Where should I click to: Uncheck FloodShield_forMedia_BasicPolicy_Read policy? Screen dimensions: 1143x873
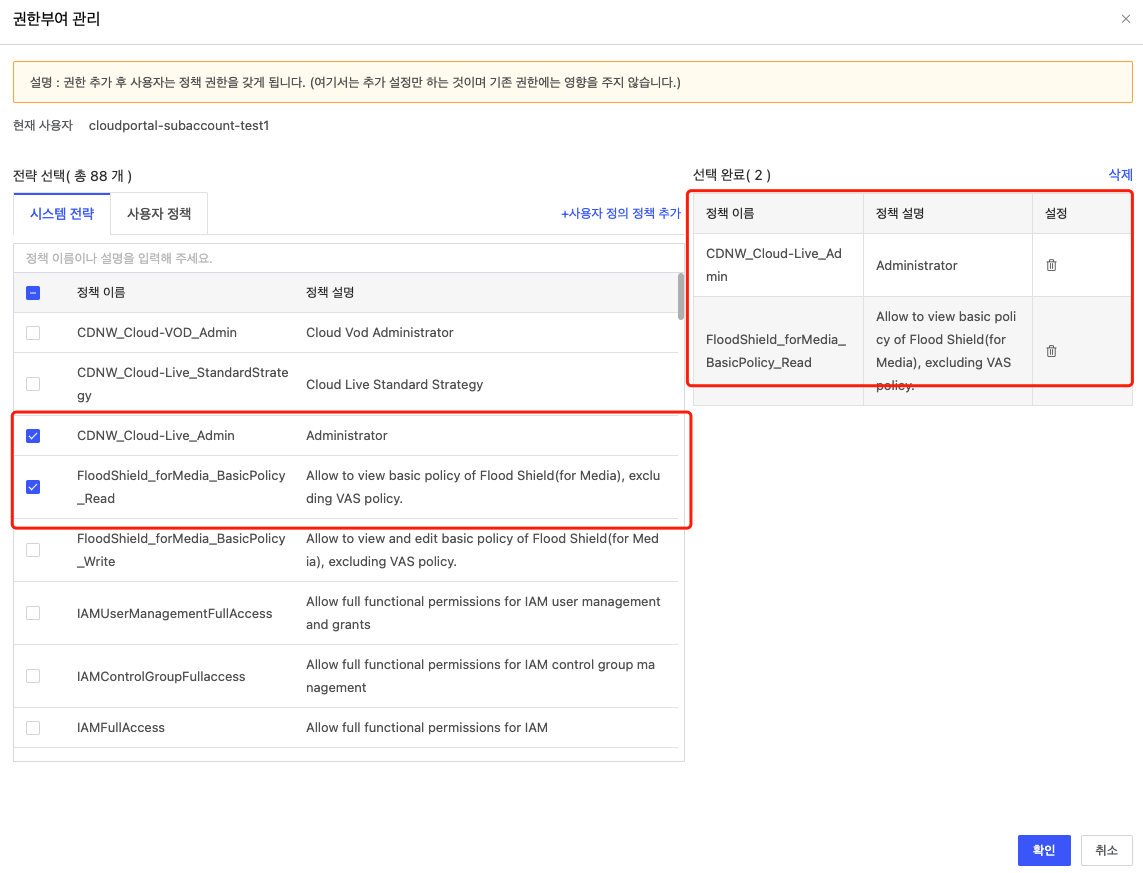[x=33, y=486]
